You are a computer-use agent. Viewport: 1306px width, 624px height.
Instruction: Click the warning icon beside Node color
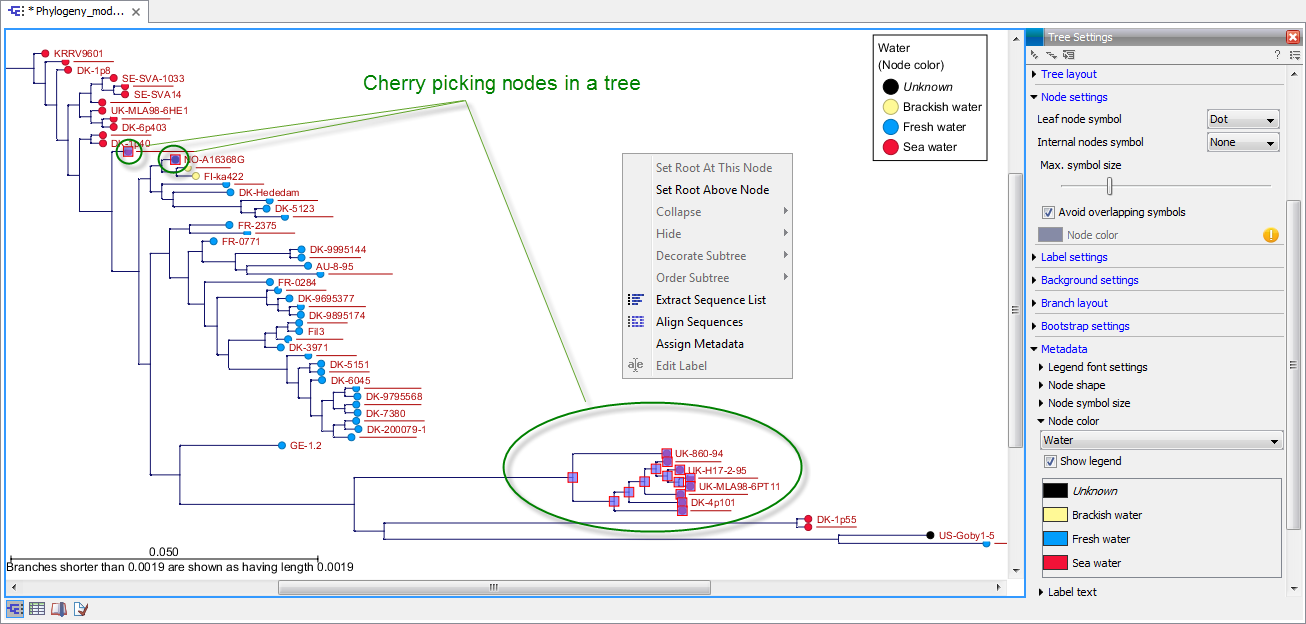click(x=1271, y=234)
